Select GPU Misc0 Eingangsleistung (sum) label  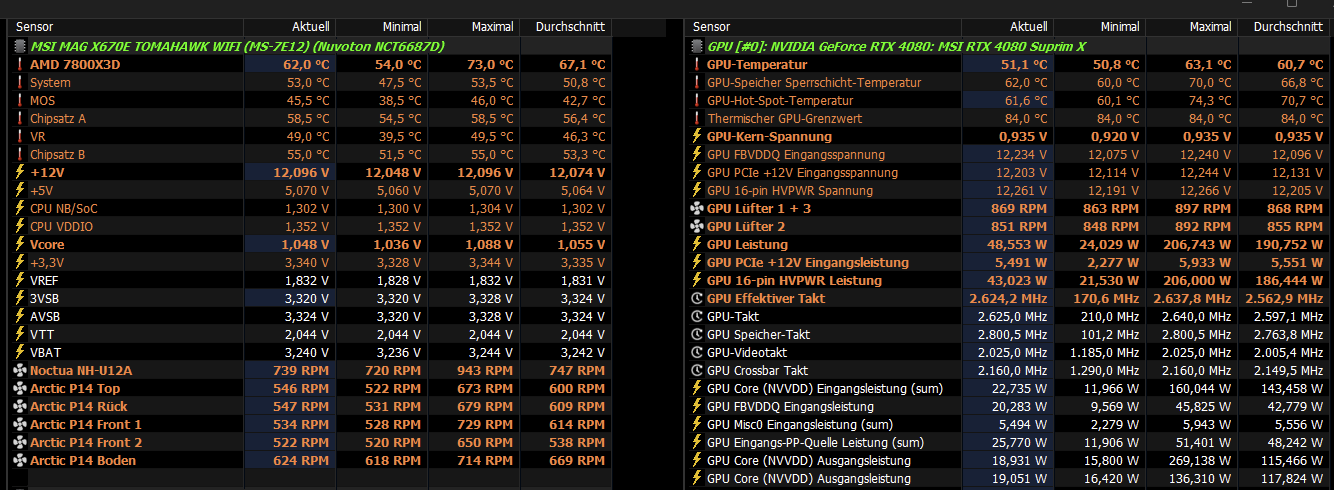pos(799,424)
